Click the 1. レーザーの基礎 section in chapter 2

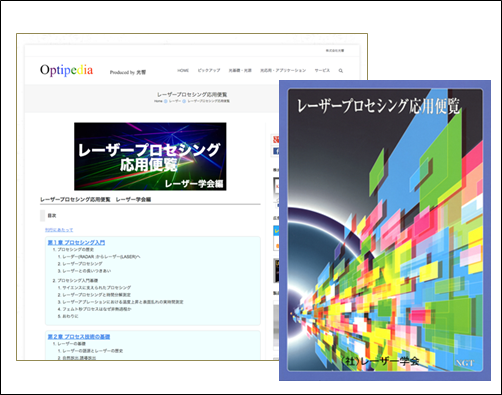(x=69, y=344)
